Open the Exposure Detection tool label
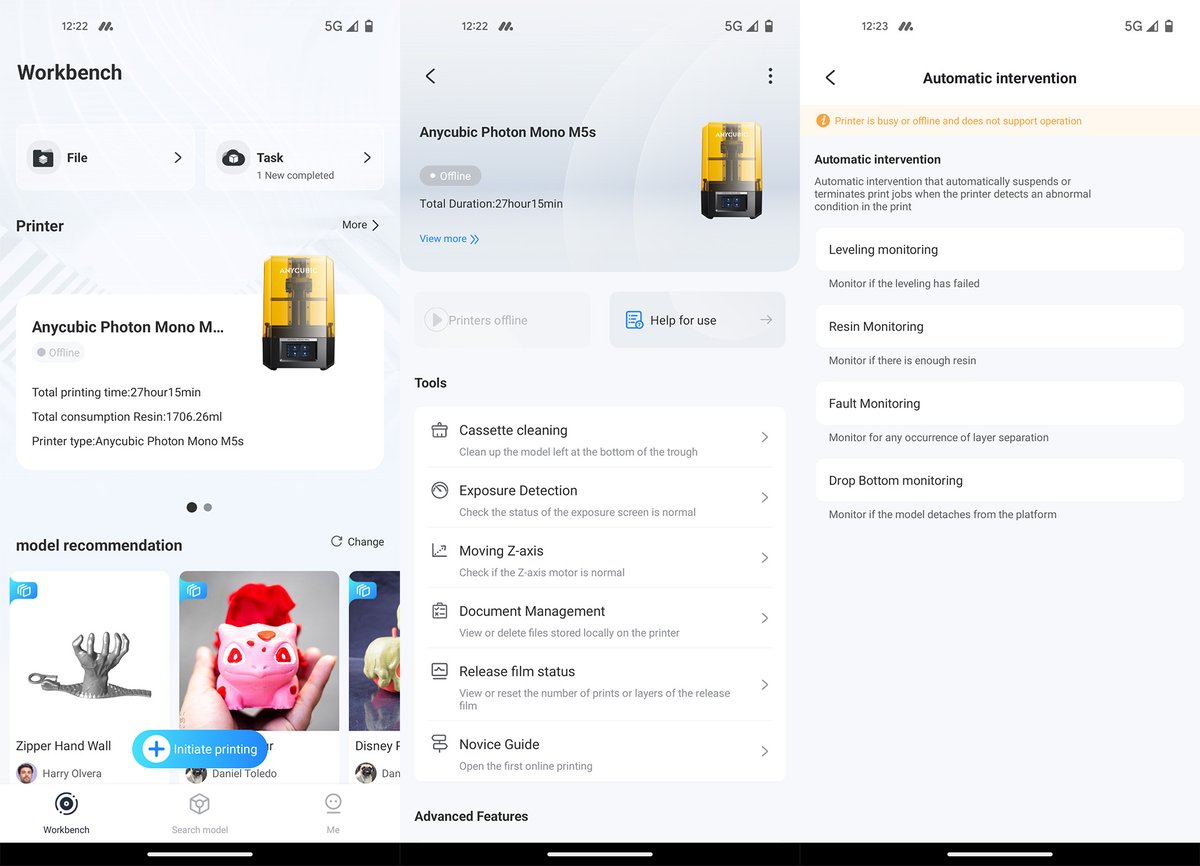Image resolution: width=1200 pixels, height=866 pixels. tap(518, 490)
